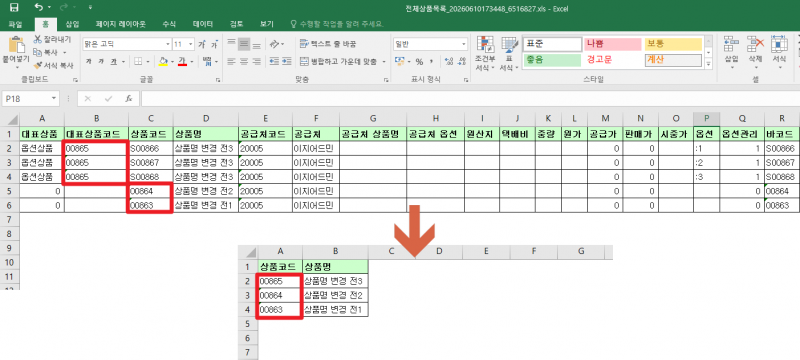
Task: Select column P header in upper sheet
Action: [706, 118]
